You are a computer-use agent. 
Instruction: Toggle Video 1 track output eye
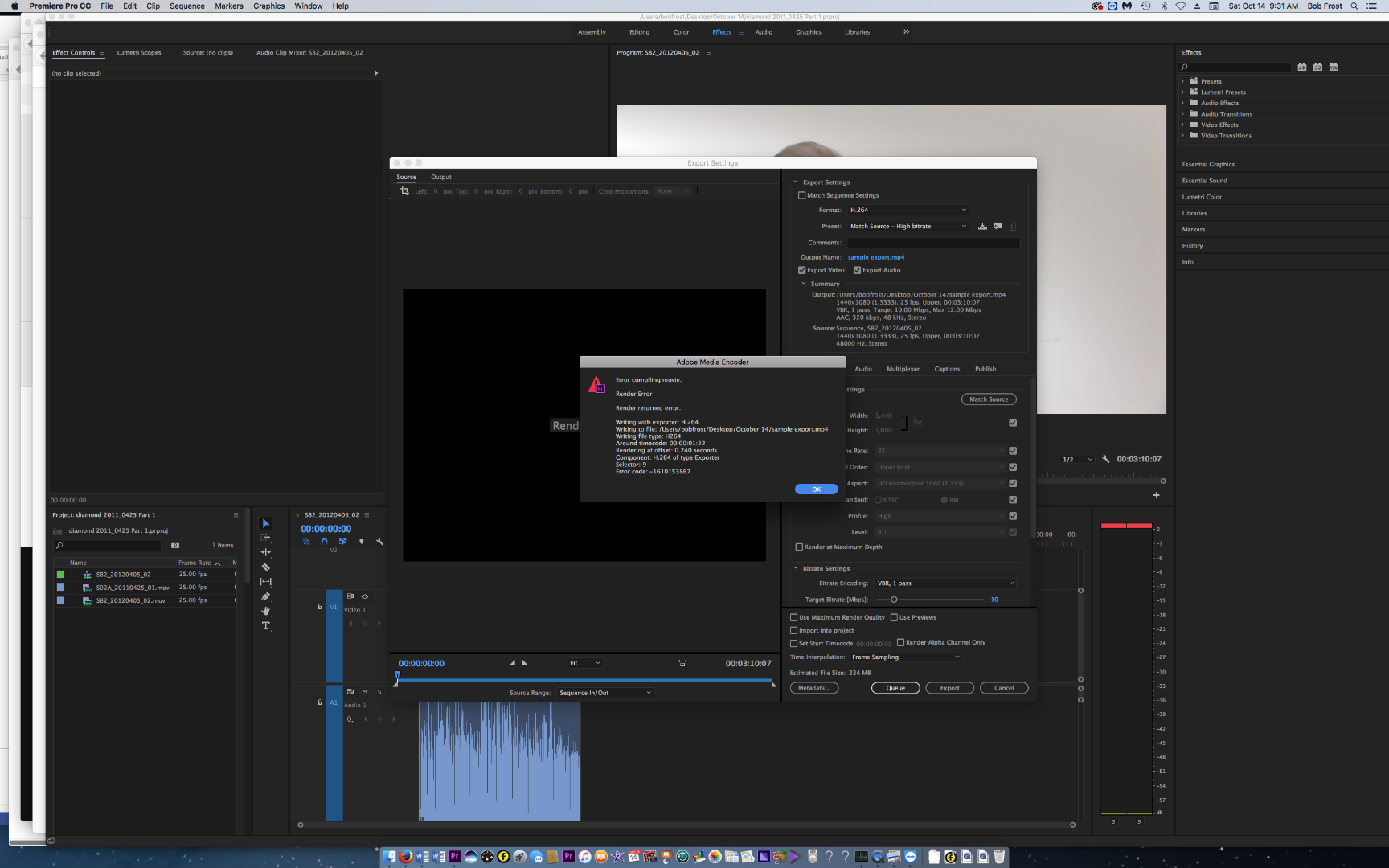tap(365, 596)
